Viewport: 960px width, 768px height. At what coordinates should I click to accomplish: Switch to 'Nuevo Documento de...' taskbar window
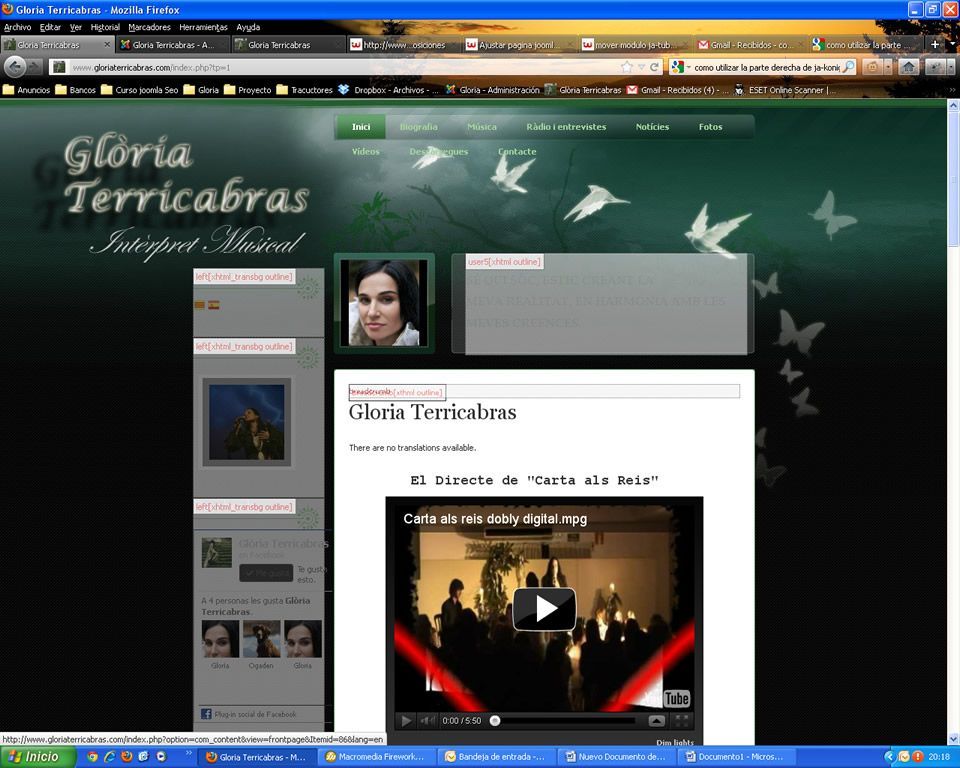(615, 757)
